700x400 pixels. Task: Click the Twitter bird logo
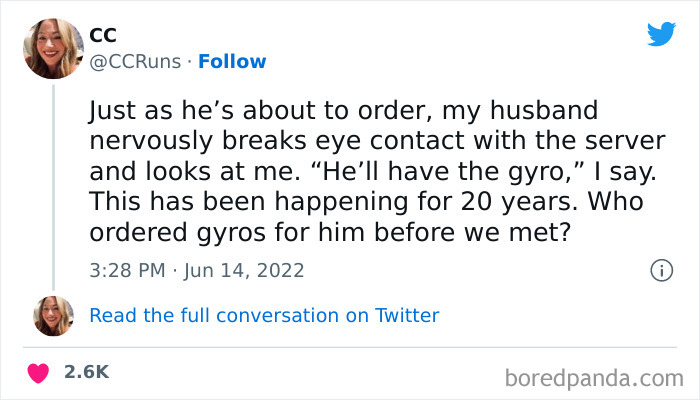661,34
